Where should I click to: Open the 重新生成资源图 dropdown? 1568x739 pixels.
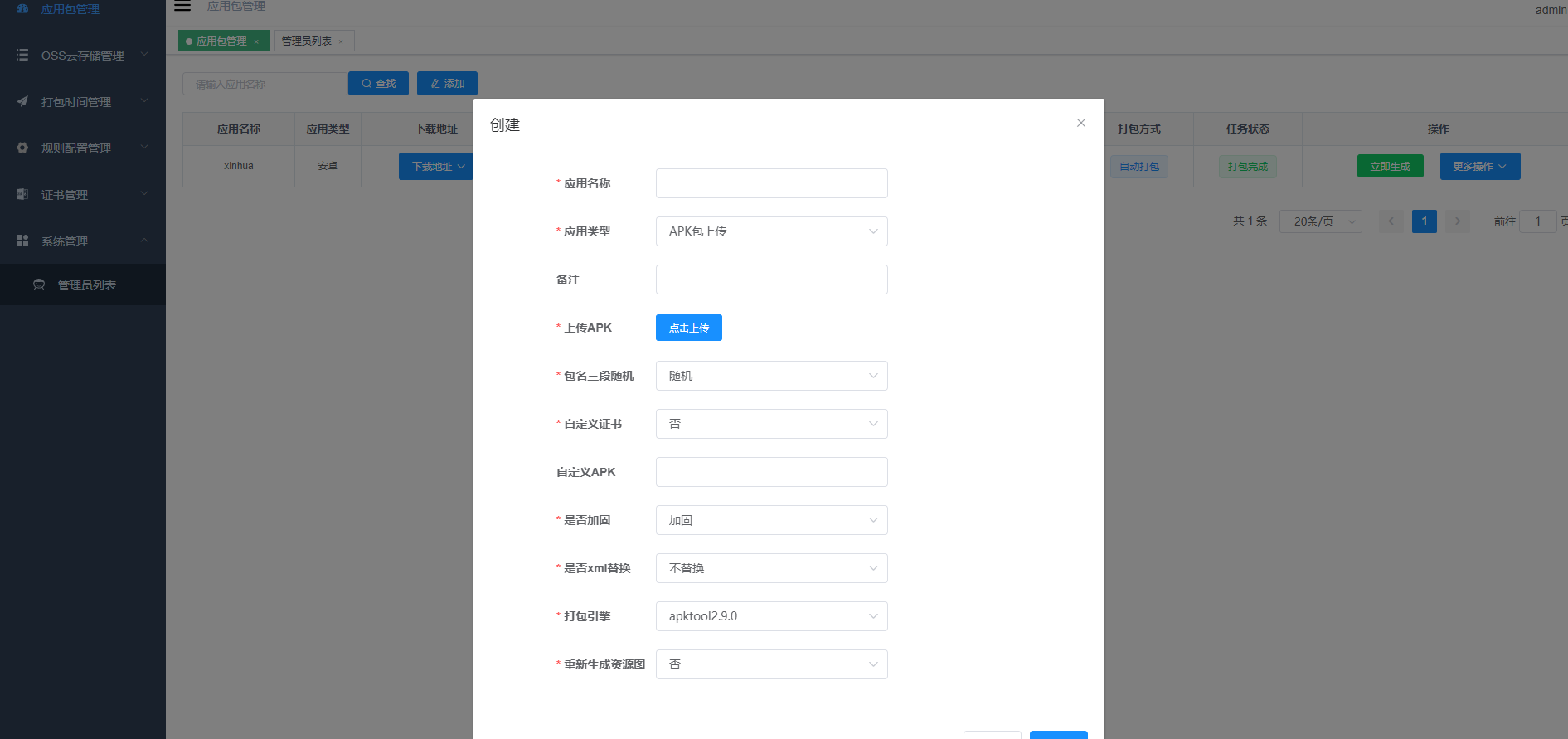tap(771, 664)
